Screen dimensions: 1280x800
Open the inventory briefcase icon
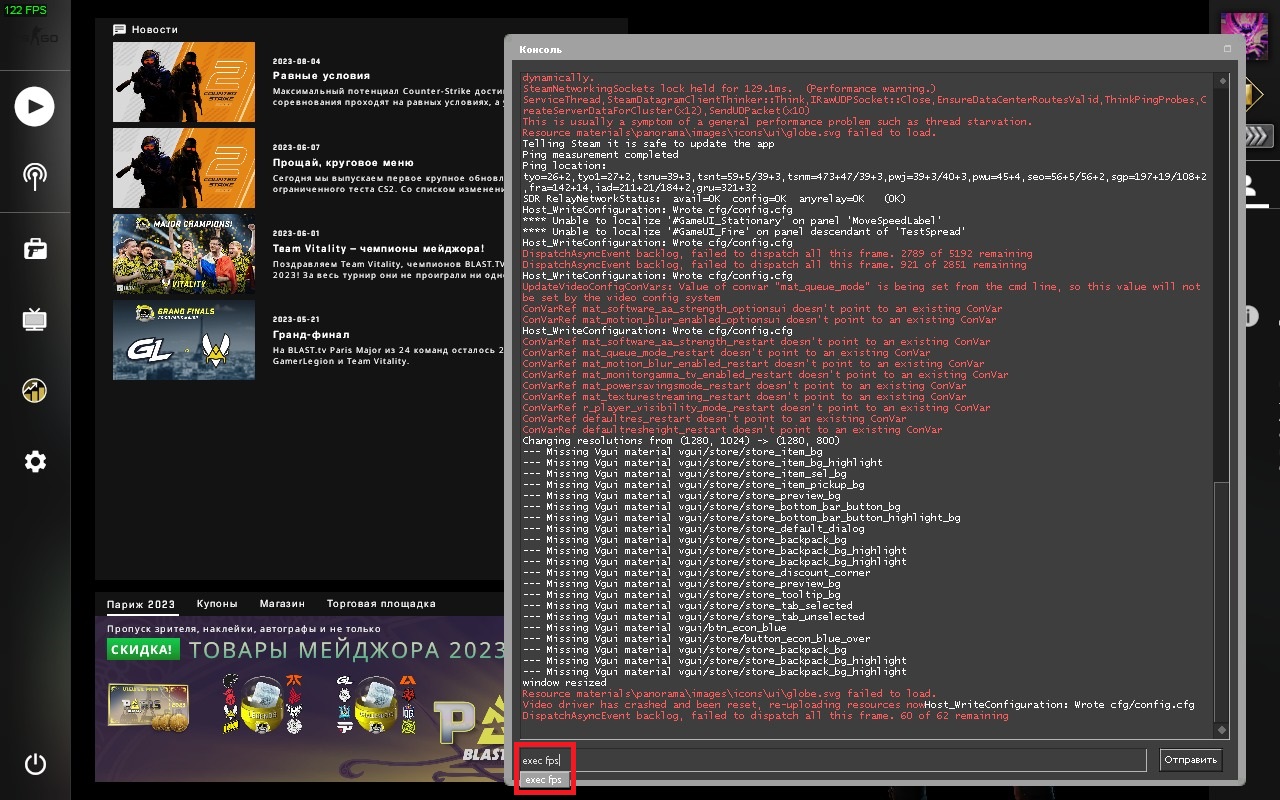pyautogui.click(x=35, y=249)
